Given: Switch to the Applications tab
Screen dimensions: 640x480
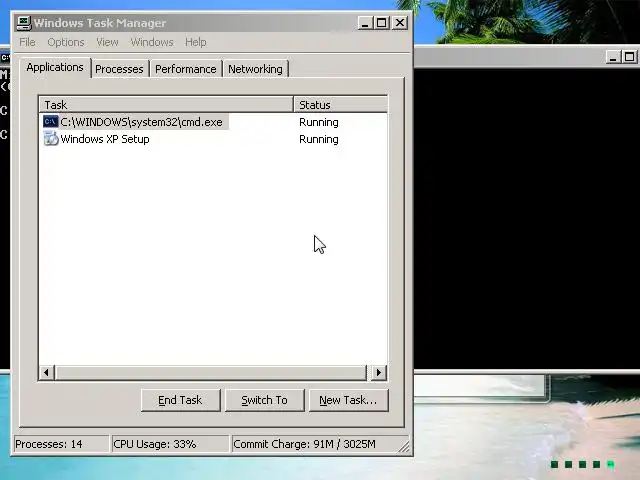Looking at the screenshot, I should (55, 67).
